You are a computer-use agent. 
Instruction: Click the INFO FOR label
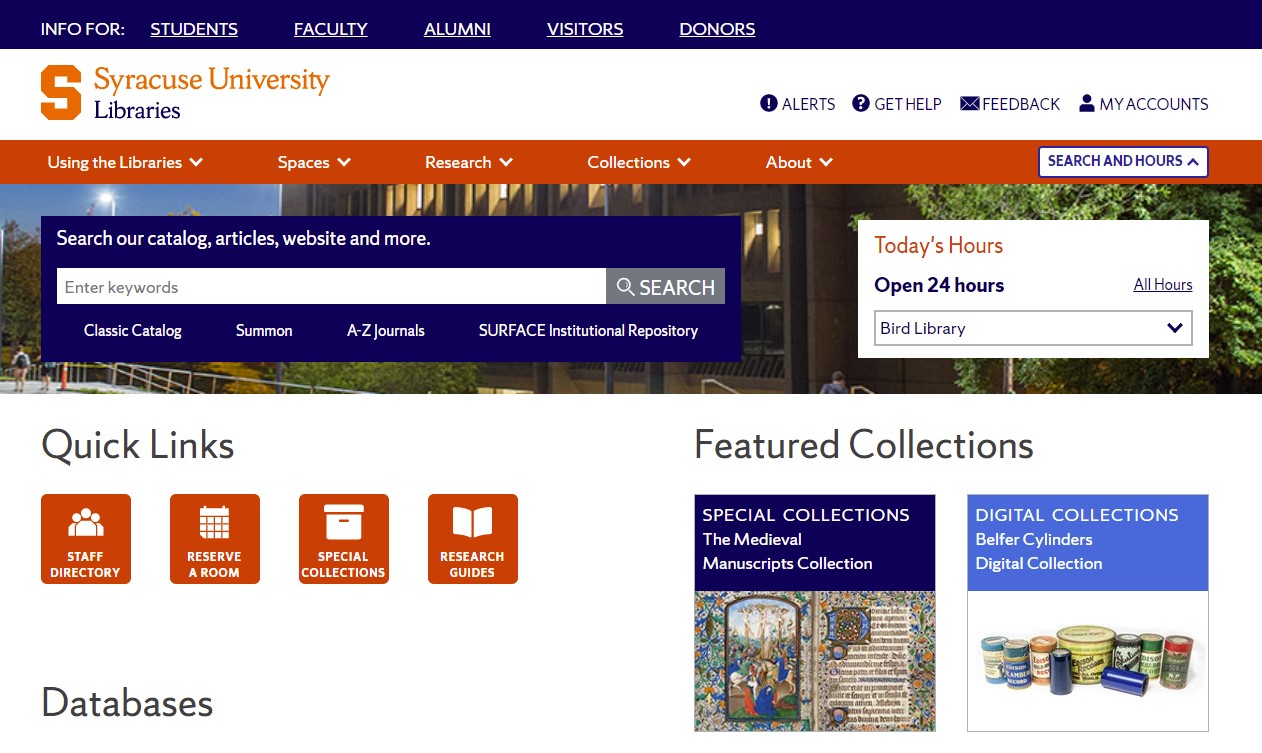pos(83,29)
